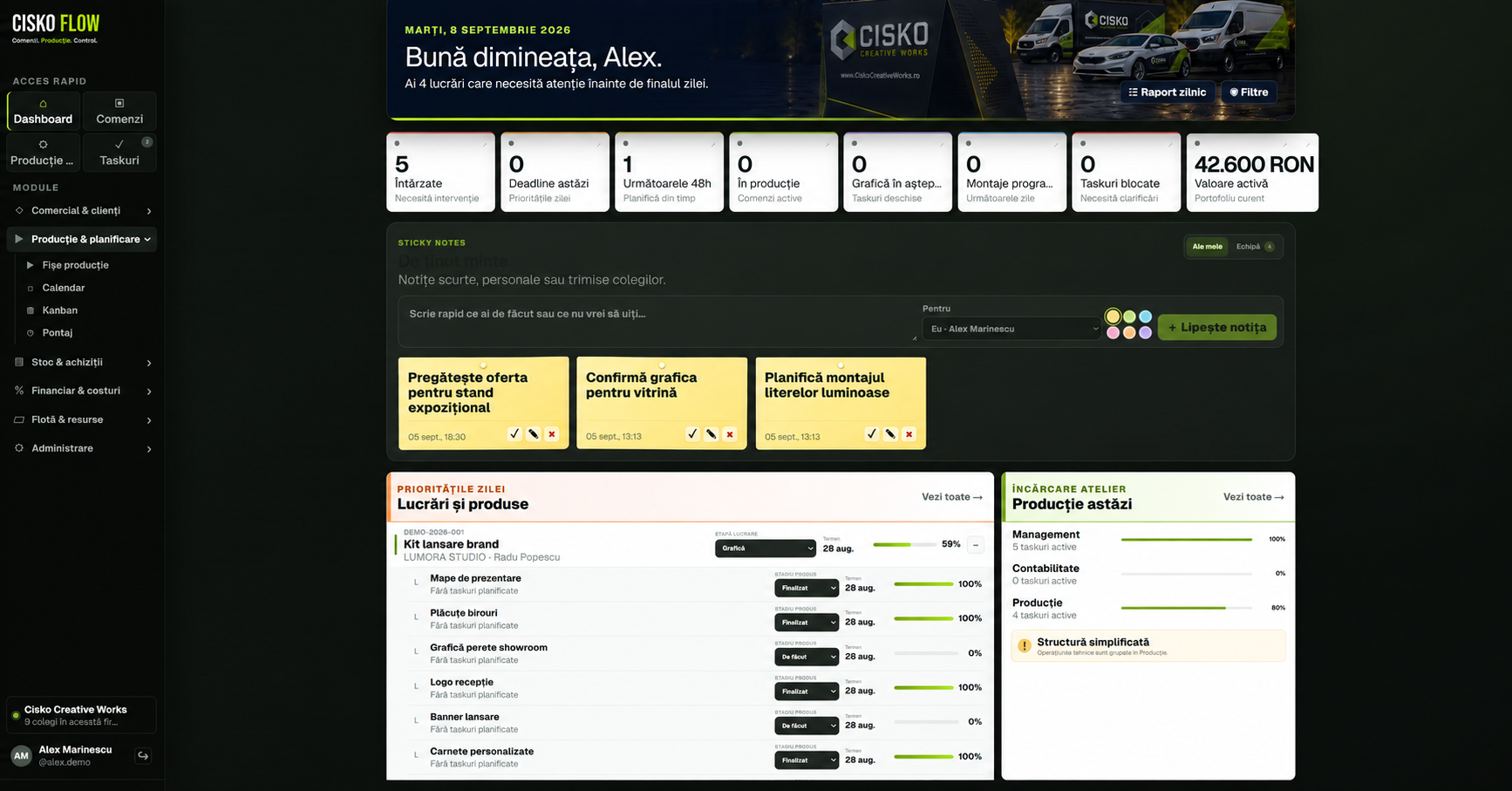Image resolution: width=1512 pixels, height=791 pixels.
Task: Check off 'Confirmă grafica pentru vitrină' note
Action: [692, 434]
